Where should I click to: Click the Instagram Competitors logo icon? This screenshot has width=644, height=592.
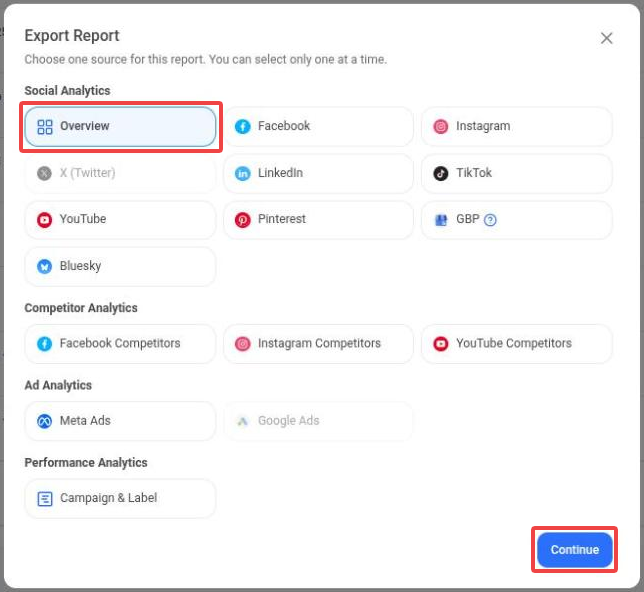coord(243,344)
